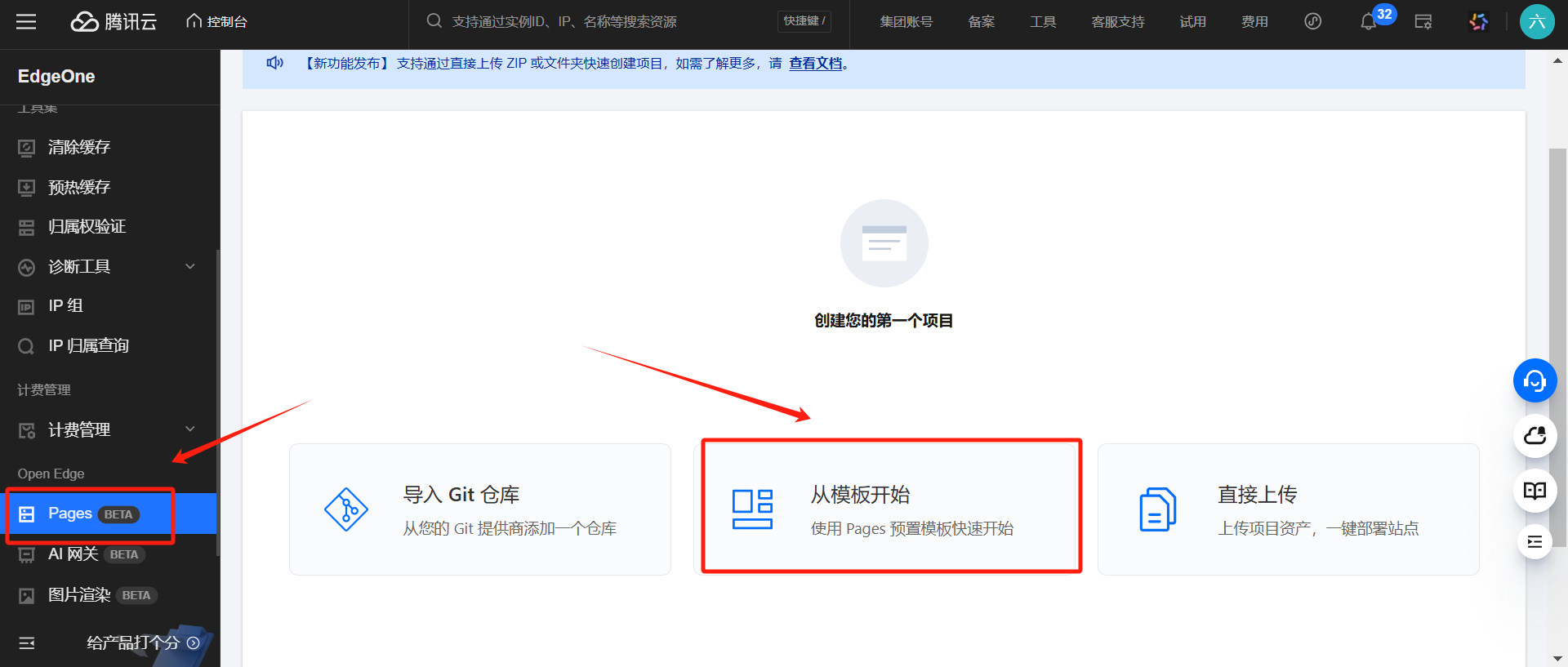Click the 诊断工具 label
This screenshot has width=1568, height=667.
pyautogui.click(x=79, y=266)
